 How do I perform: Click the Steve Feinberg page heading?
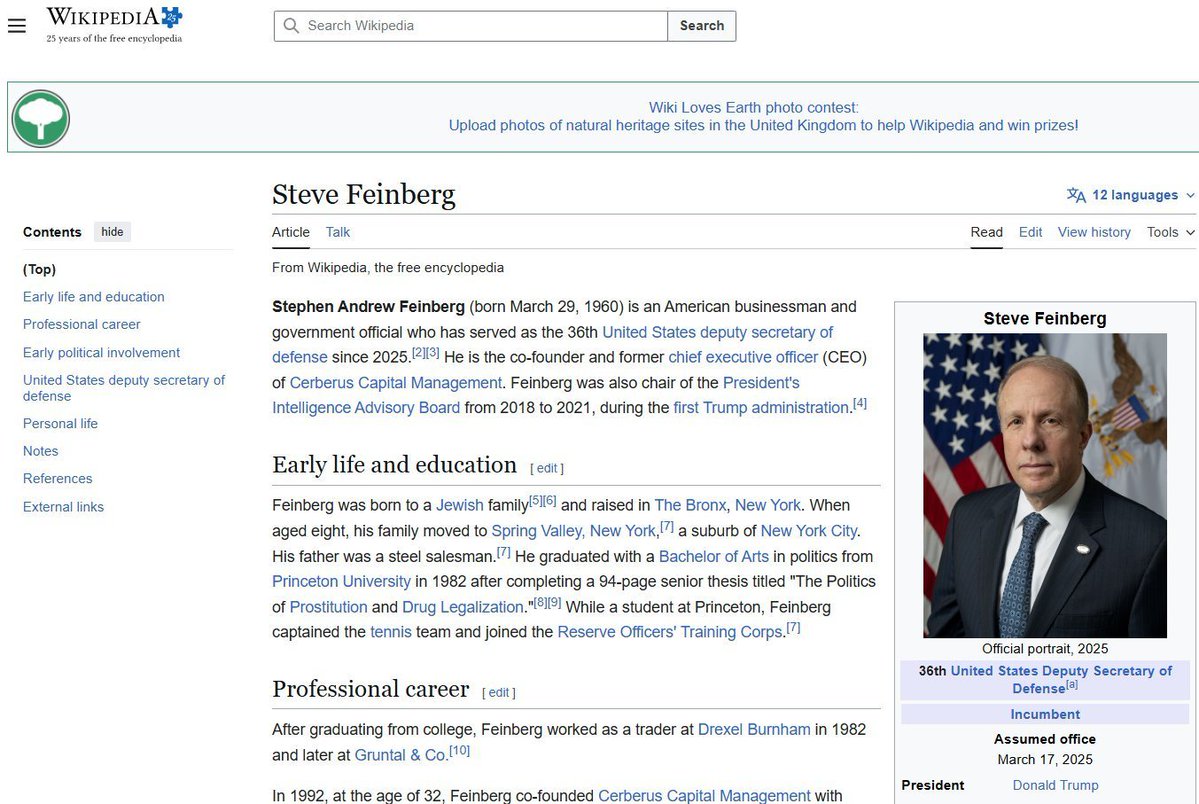click(x=364, y=194)
